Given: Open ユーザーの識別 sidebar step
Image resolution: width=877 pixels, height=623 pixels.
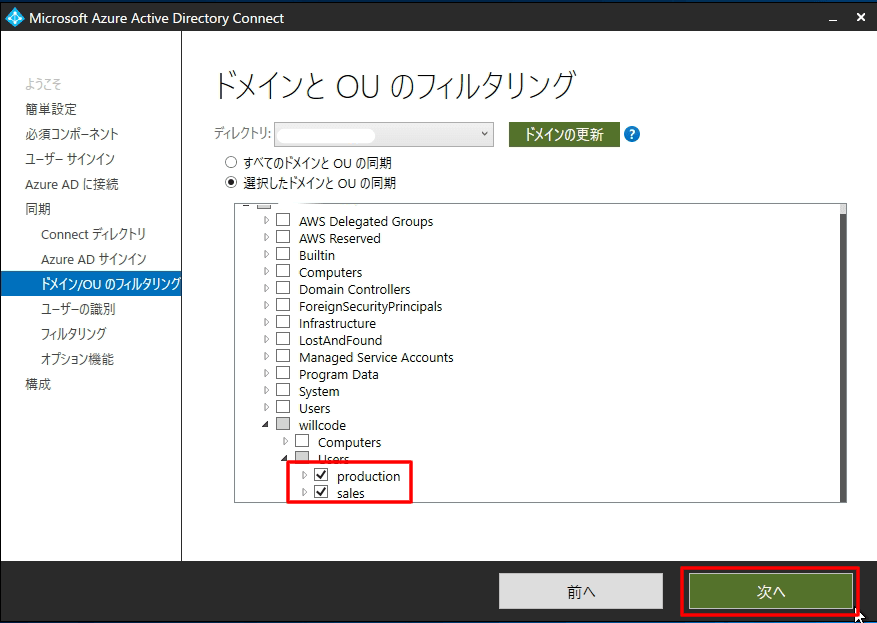Looking at the screenshot, I should coord(78,309).
